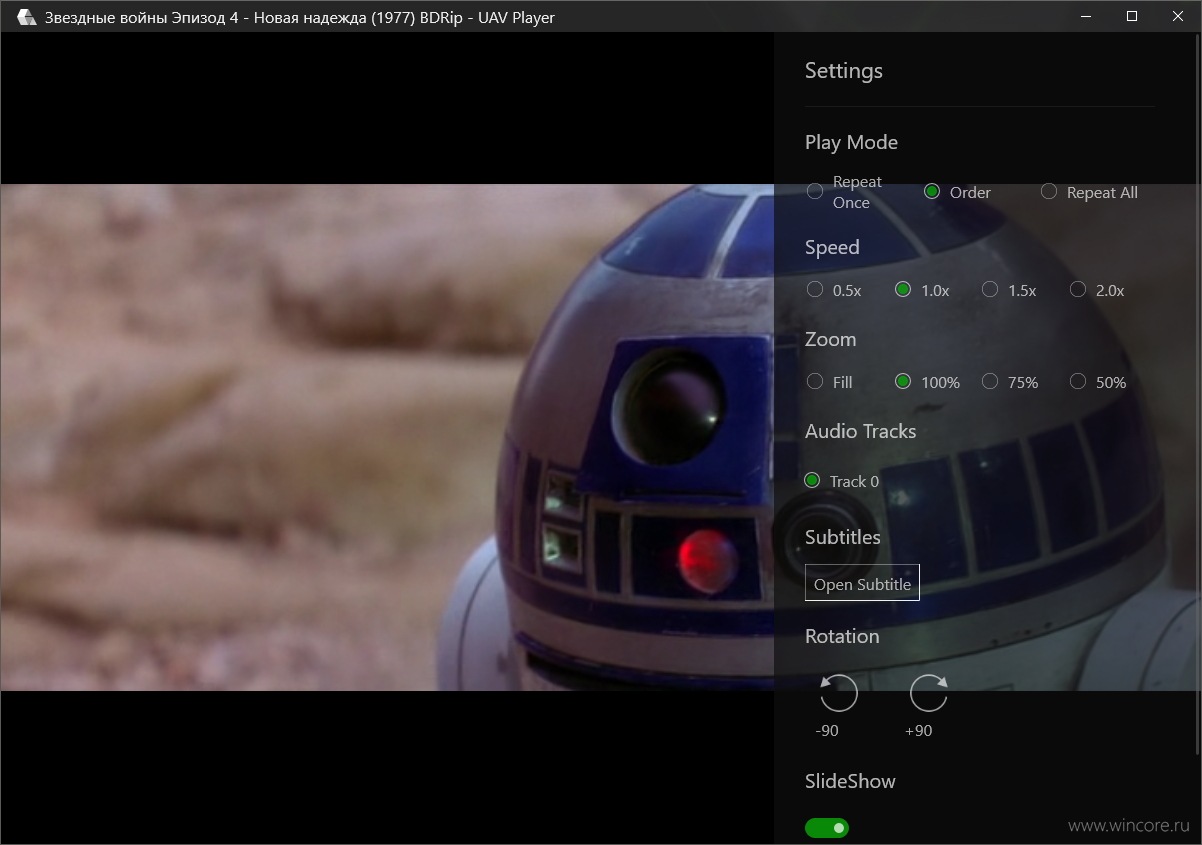Click the SlideShow section label
1202x845 pixels.
click(850, 782)
